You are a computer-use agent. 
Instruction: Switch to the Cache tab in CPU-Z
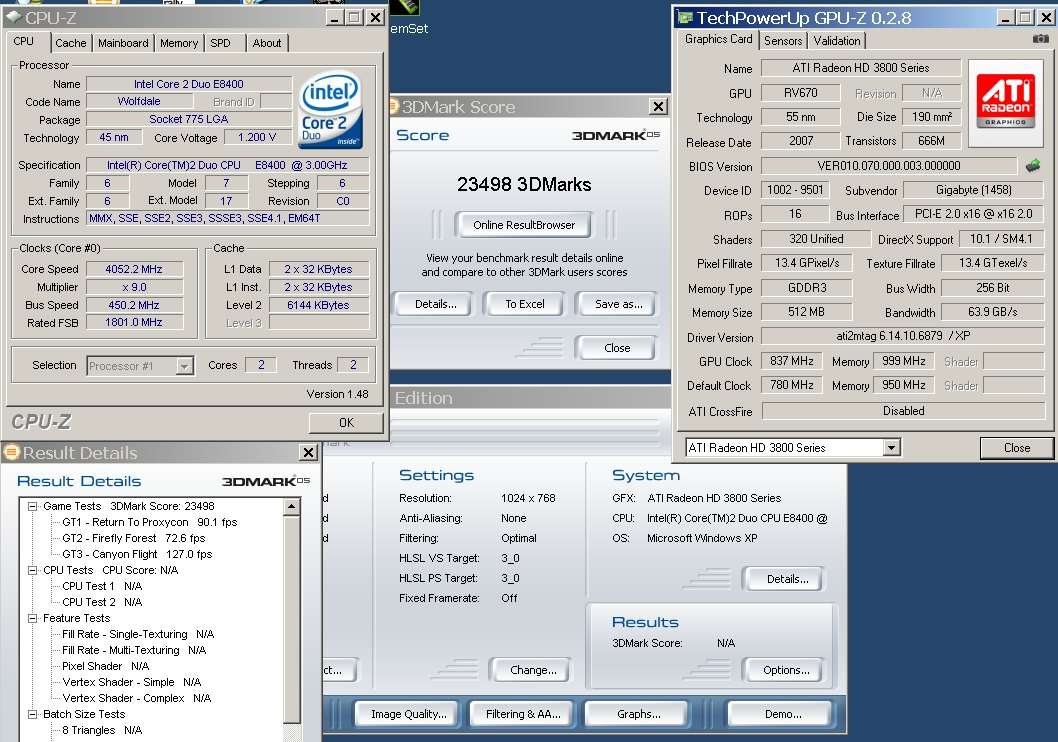(x=71, y=43)
